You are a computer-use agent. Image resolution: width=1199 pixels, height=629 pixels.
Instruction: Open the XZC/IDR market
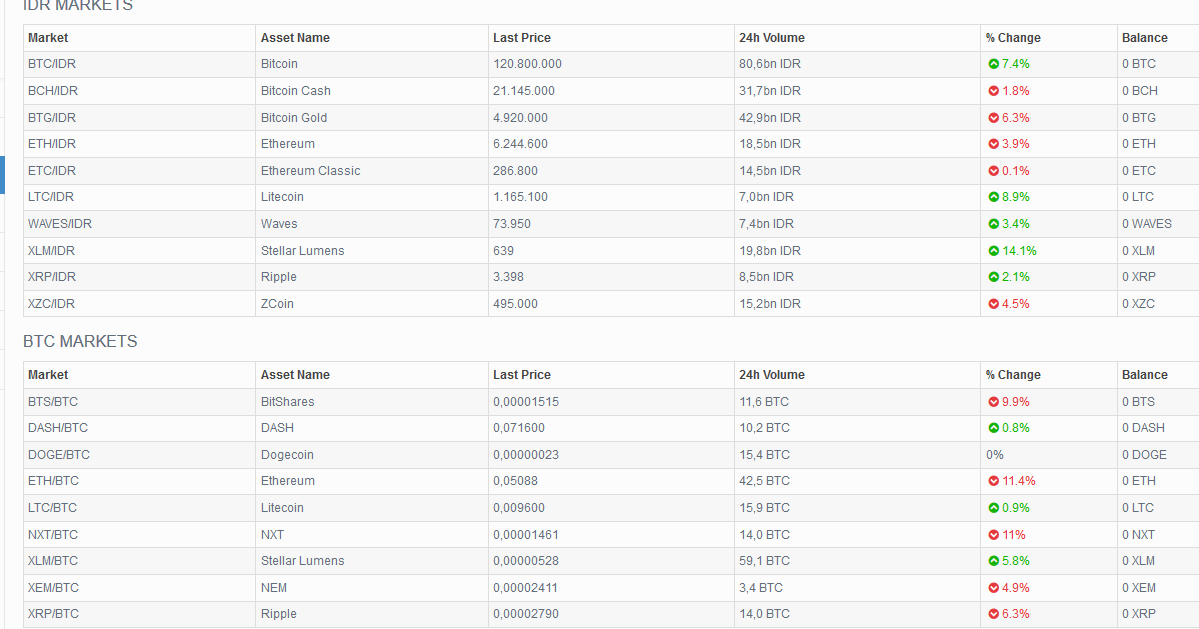pyautogui.click(x=51, y=303)
